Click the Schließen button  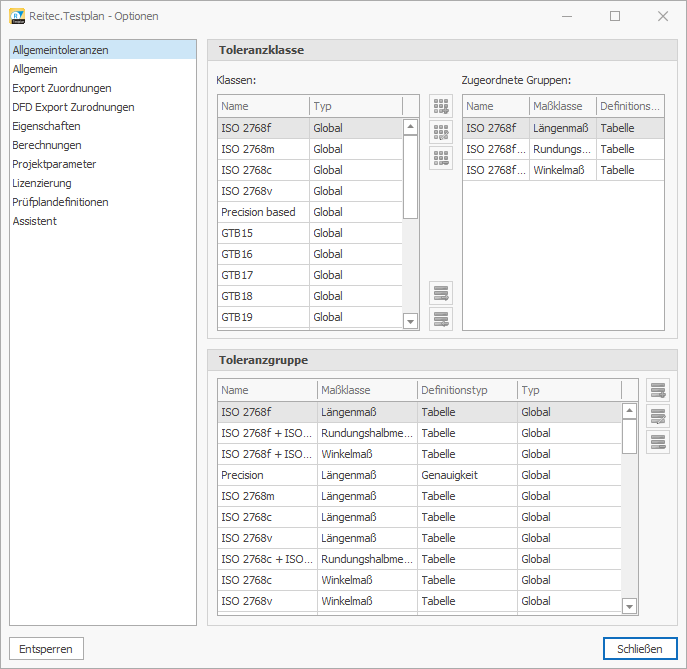(639, 649)
